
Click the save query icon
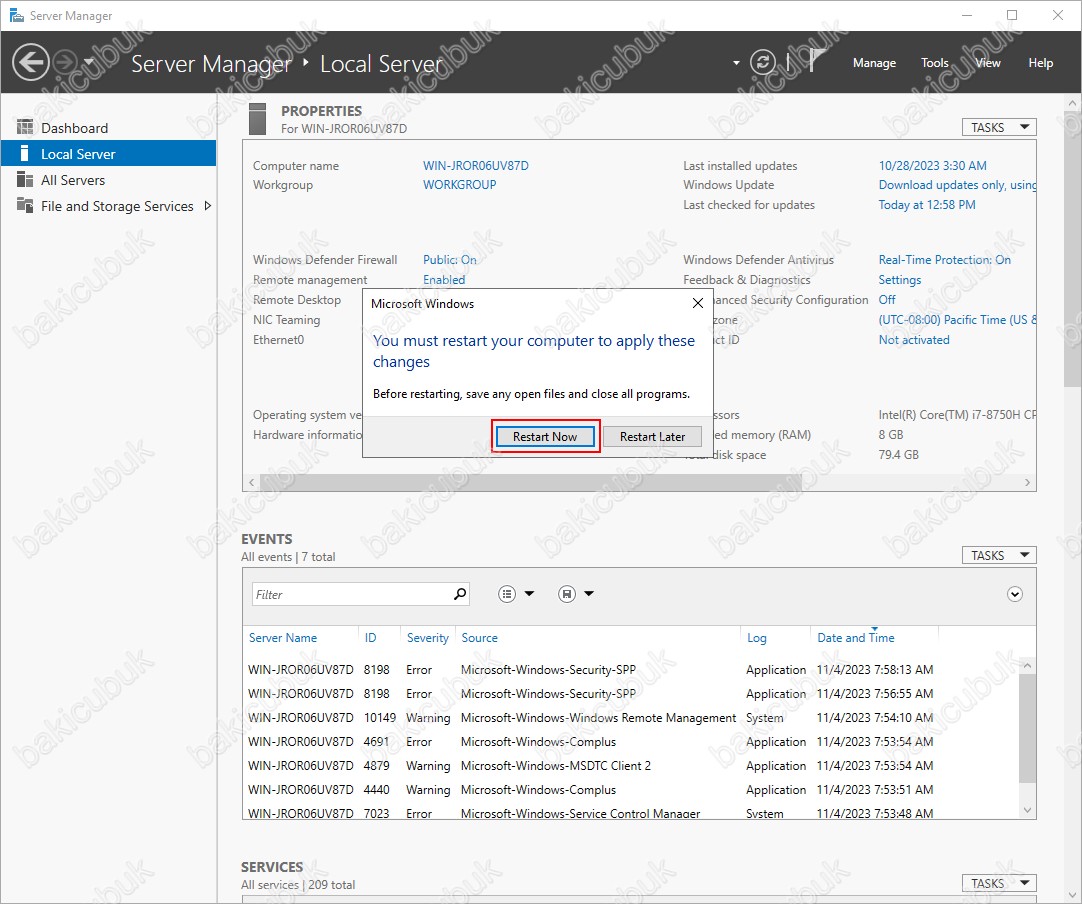567,593
